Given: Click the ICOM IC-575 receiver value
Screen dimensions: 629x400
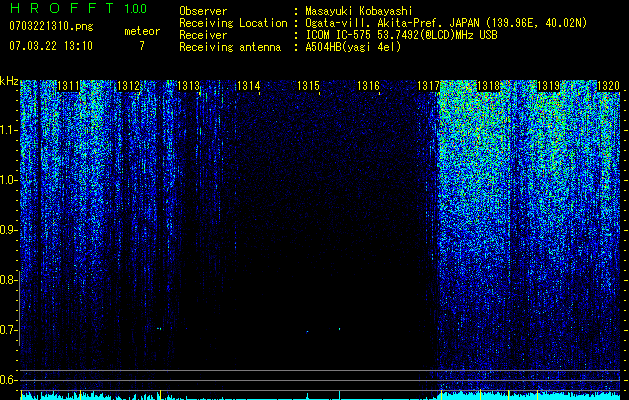Looking at the screenshot, I should [x=402, y=35].
